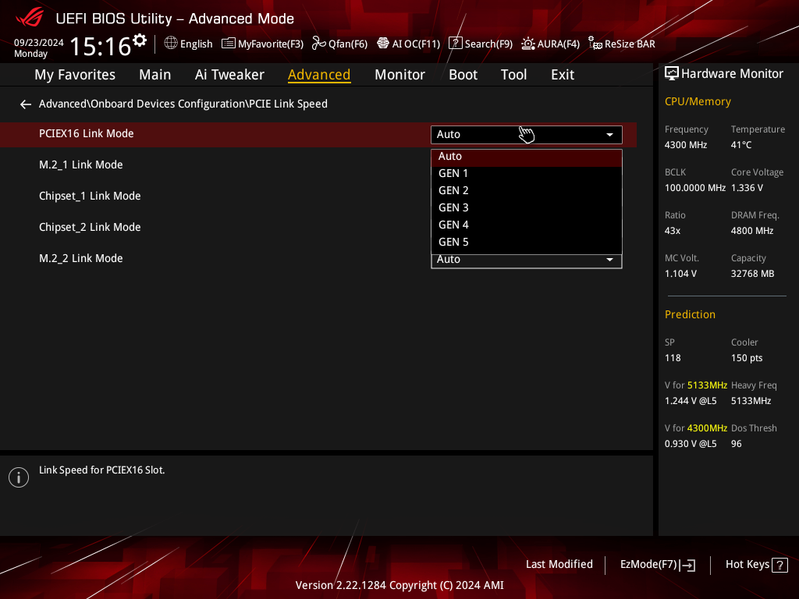Launch AI OC(F11) icon
Screen dimensions: 799x599
pyautogui.click(x=383, y=43)
